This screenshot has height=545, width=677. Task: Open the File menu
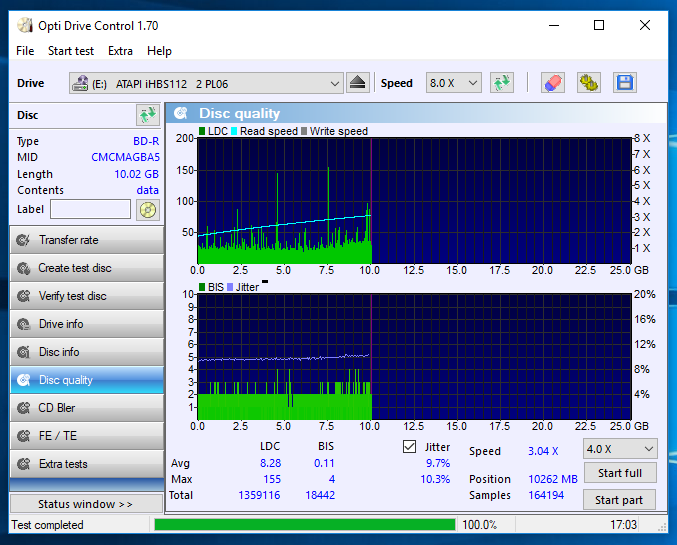(x=25, y=51)
